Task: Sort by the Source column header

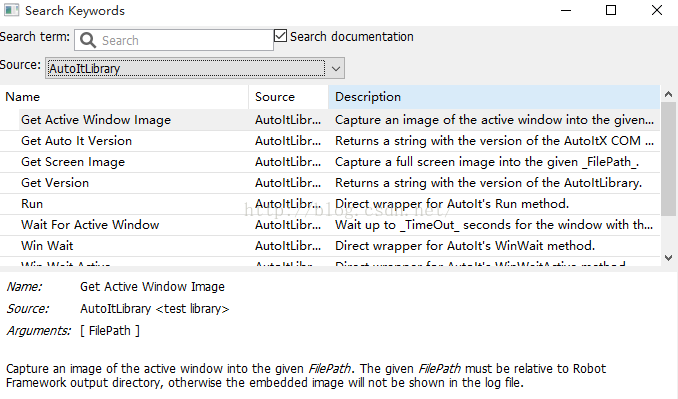Action: [x=288, y=97]
